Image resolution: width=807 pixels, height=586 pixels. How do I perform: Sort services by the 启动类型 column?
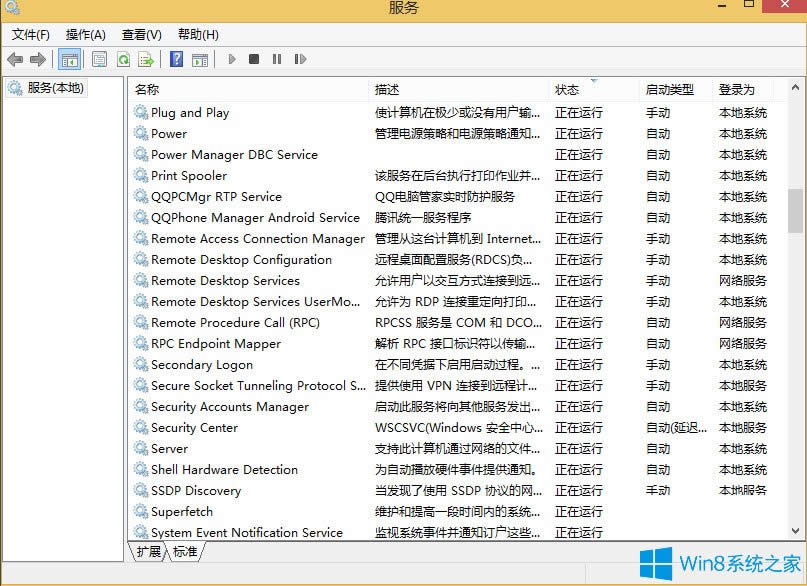[670, 89]
